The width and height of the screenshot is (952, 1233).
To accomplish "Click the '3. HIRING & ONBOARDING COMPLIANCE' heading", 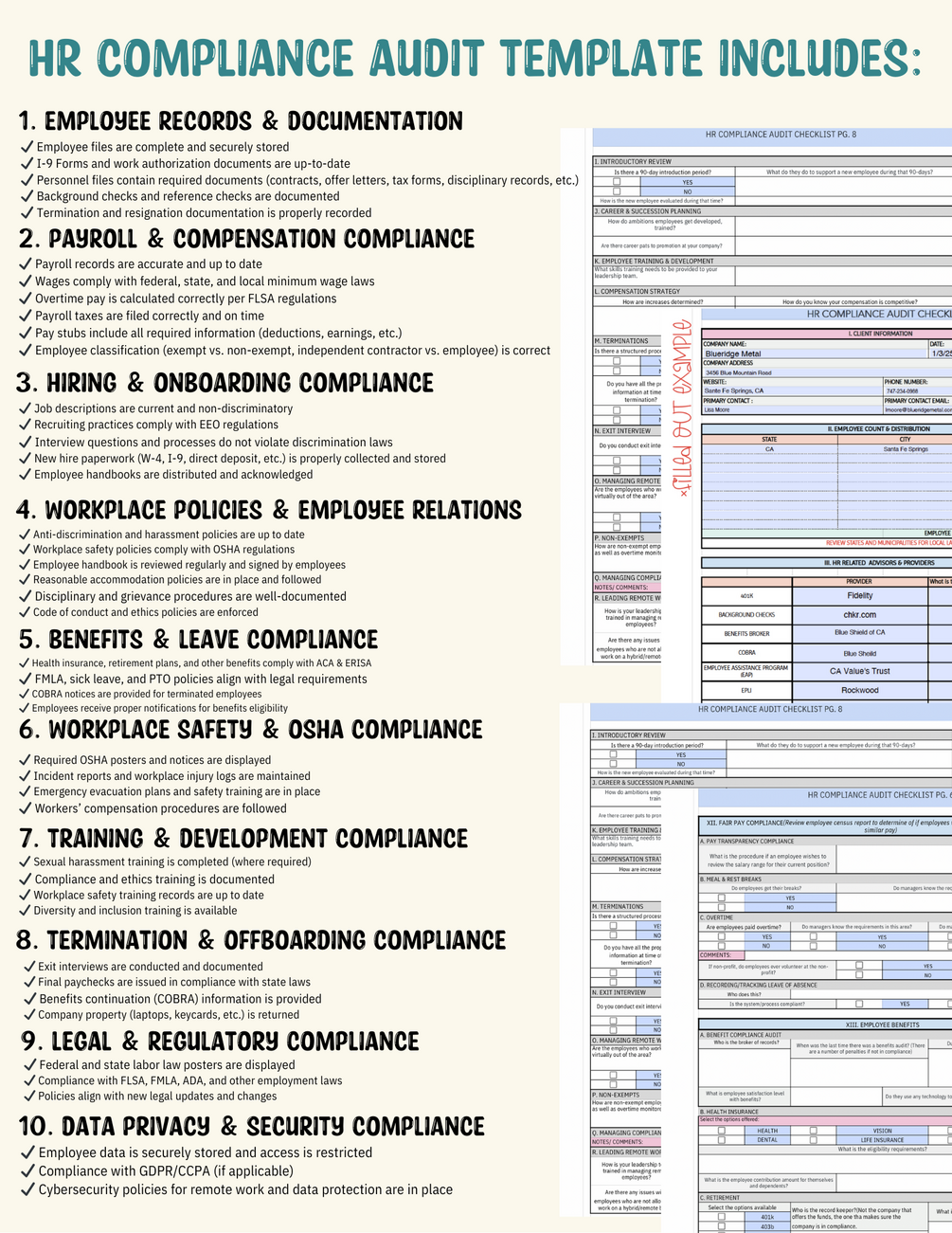I will click(x=225, y=383).
